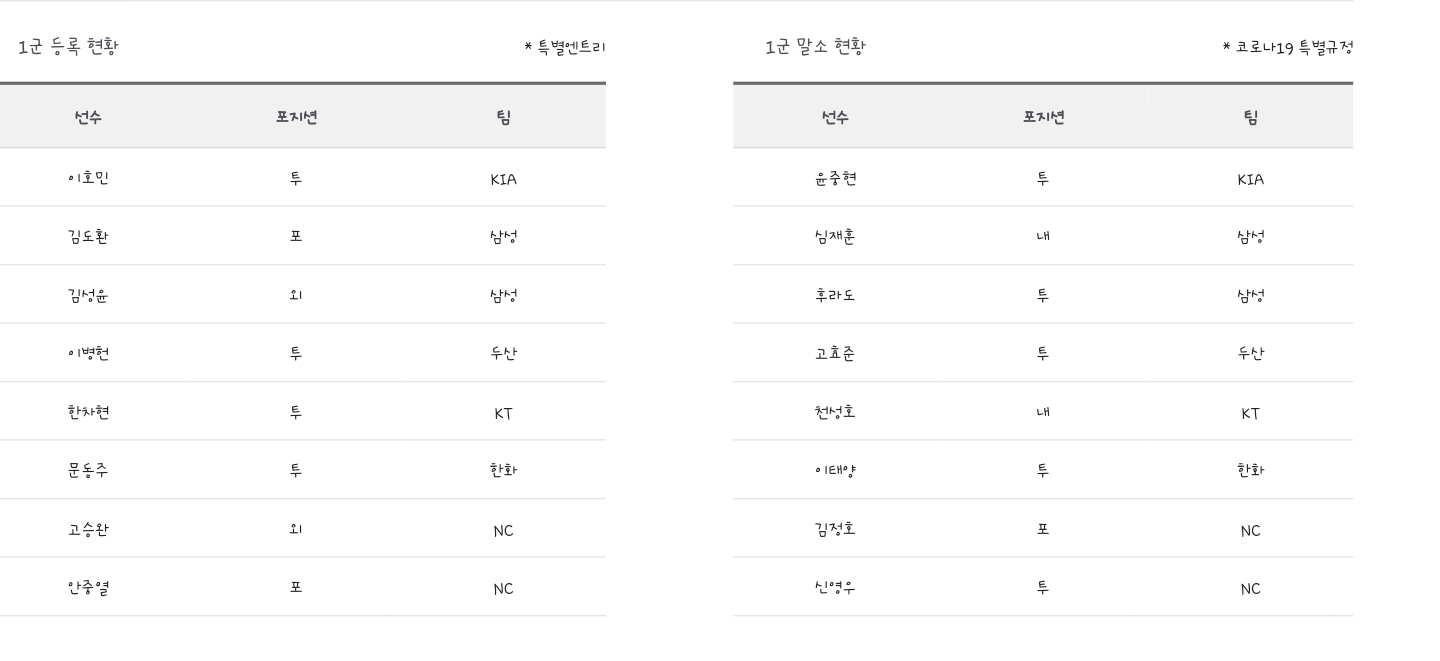Click player name 이병헌

point(88,353)
